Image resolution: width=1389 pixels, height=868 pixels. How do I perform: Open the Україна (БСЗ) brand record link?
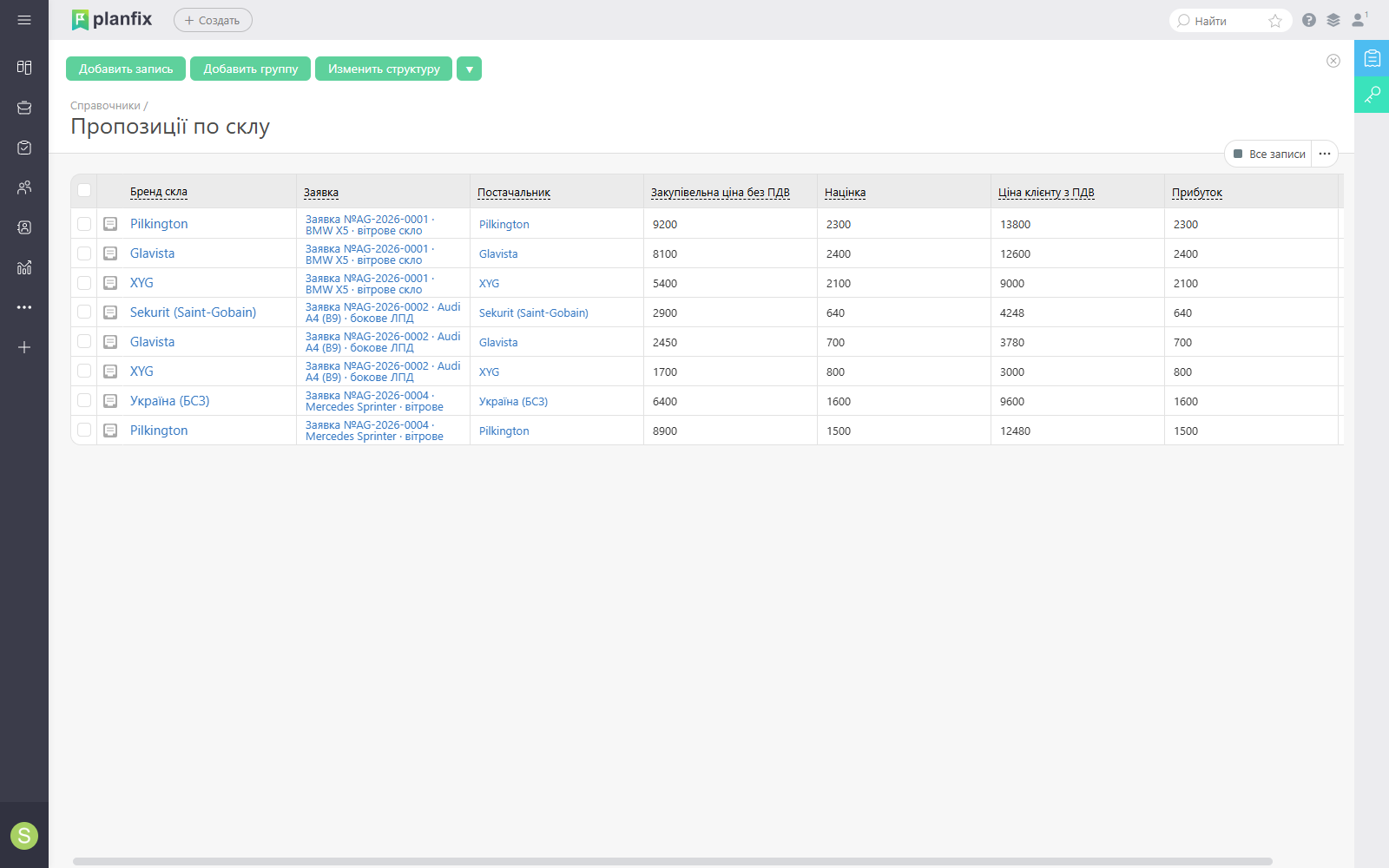click(170, 401)
